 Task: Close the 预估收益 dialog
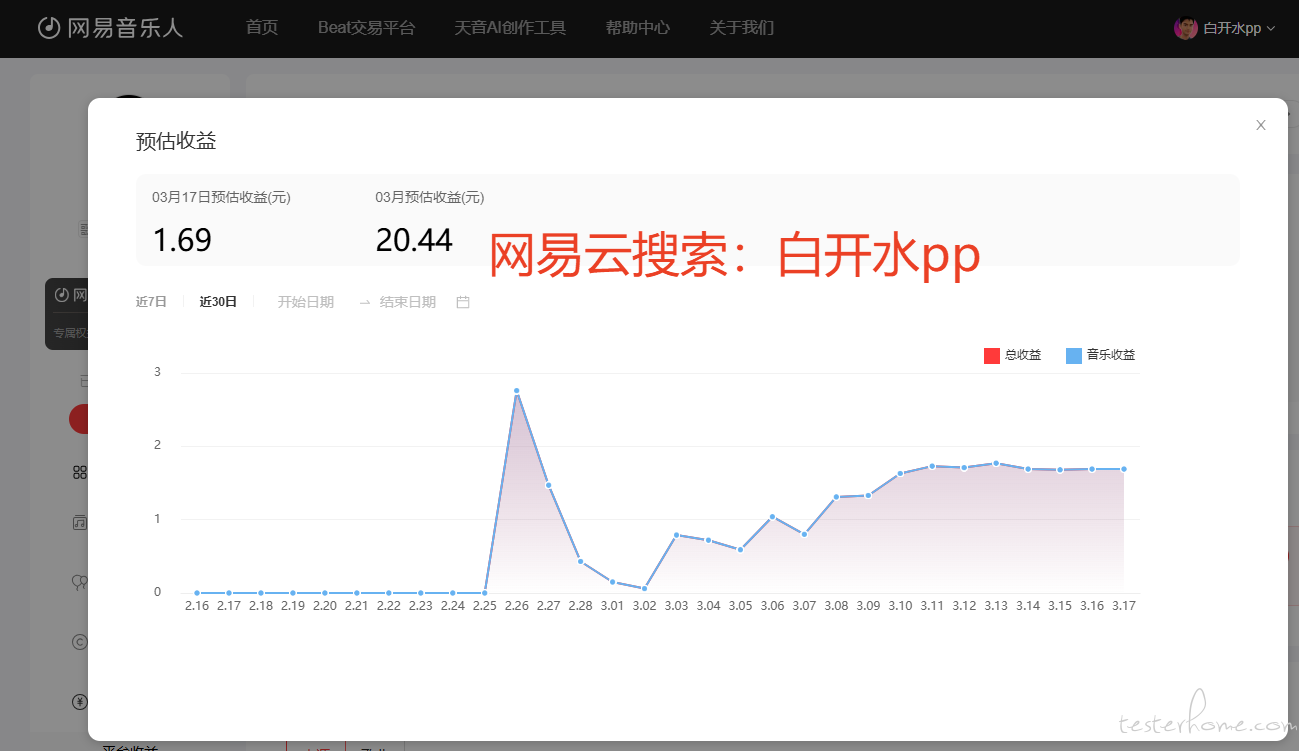coord(1261,125)
